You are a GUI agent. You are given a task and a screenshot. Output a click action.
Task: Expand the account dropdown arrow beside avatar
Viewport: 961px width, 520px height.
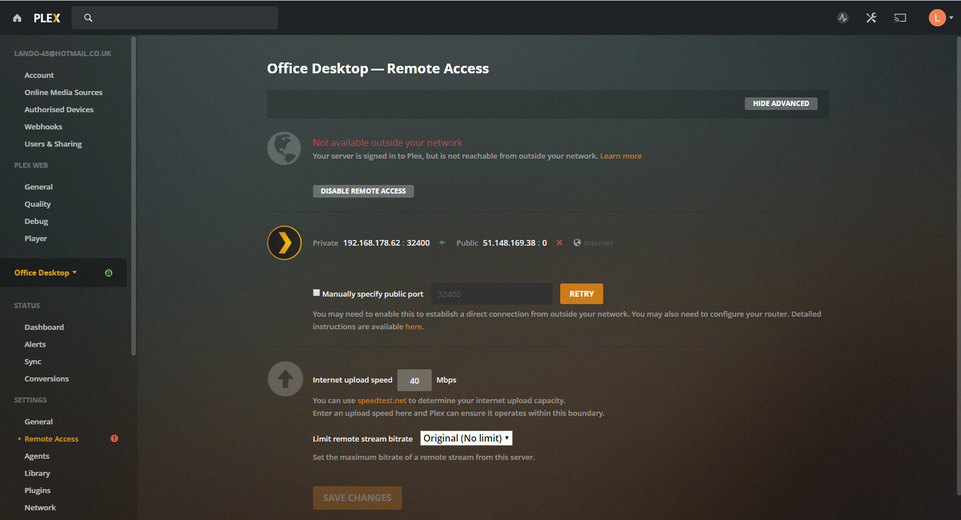951,18
